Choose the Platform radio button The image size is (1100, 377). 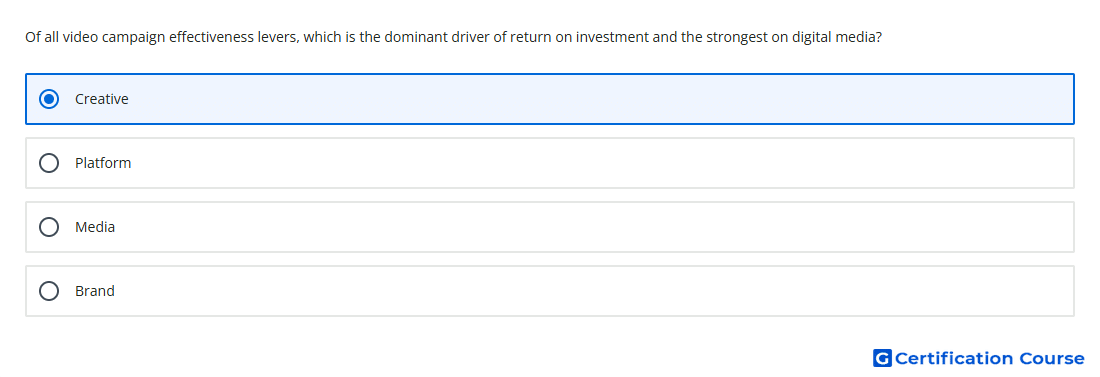click(49, 163)
